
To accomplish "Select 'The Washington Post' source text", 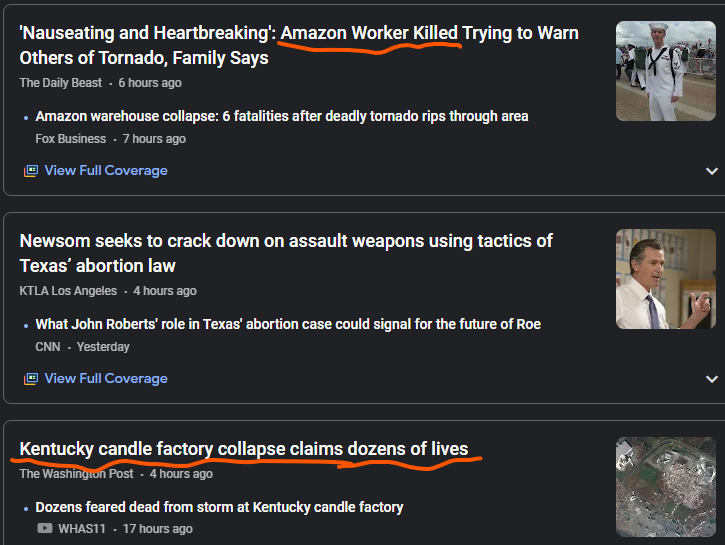I will click(76, 474).
